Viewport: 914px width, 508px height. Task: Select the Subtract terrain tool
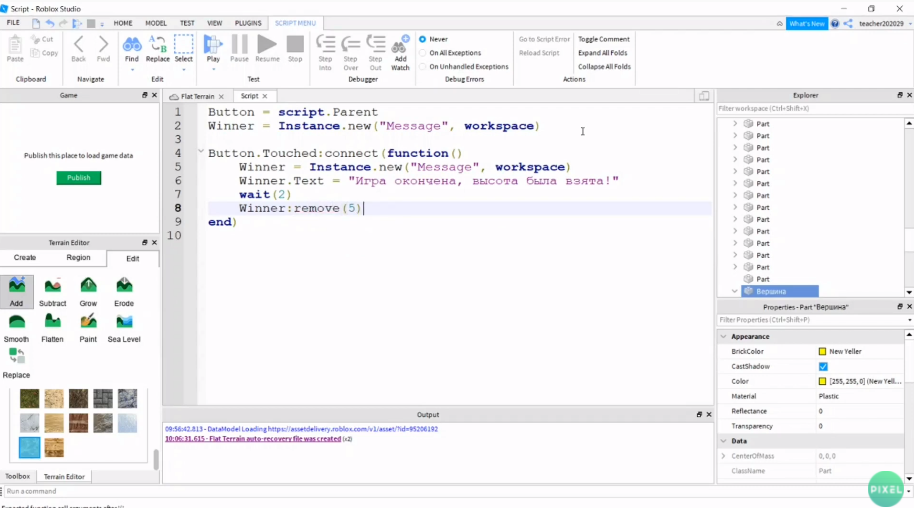tap(52, 292)
